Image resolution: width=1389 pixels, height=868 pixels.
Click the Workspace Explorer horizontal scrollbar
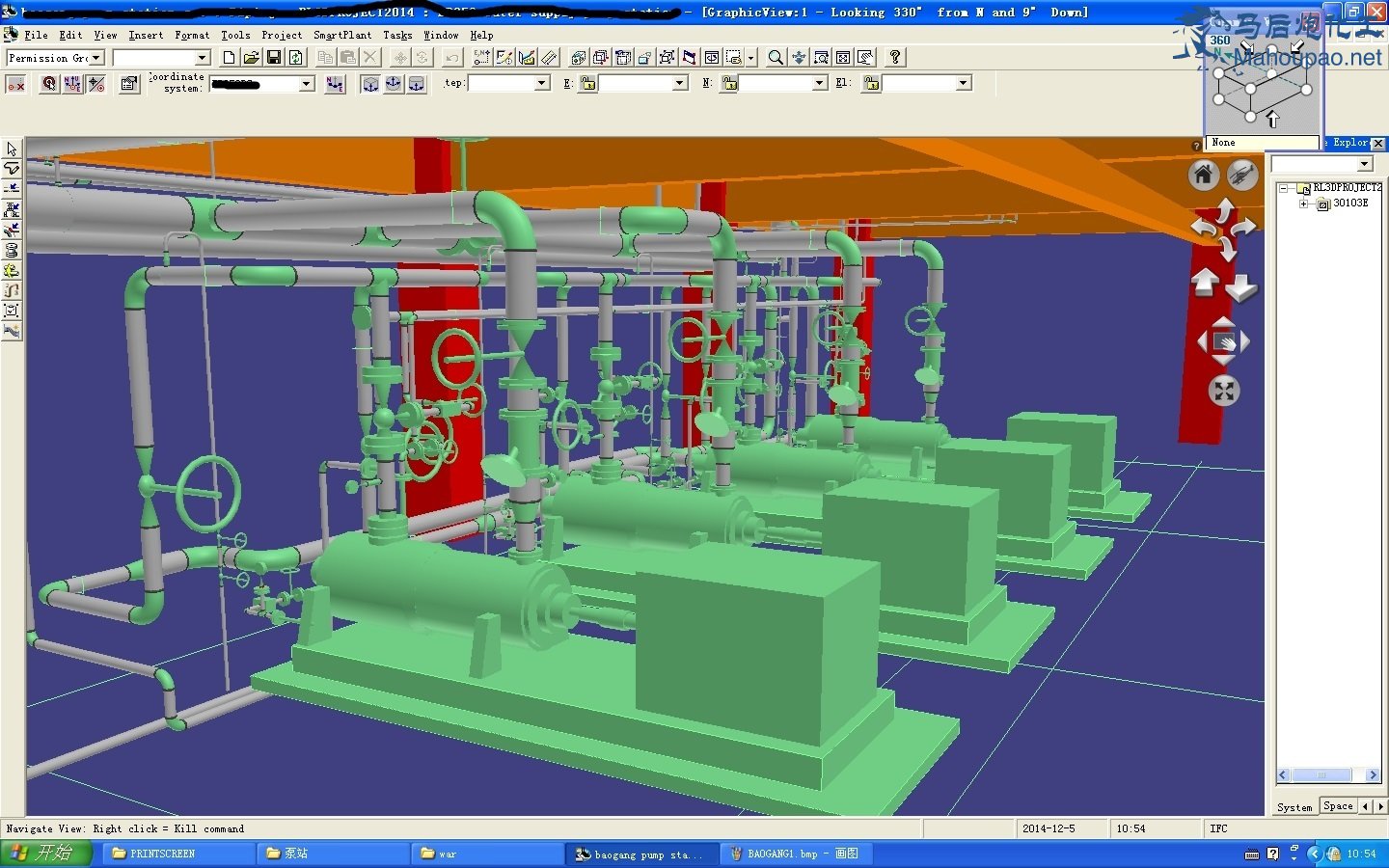(1328, 775)
